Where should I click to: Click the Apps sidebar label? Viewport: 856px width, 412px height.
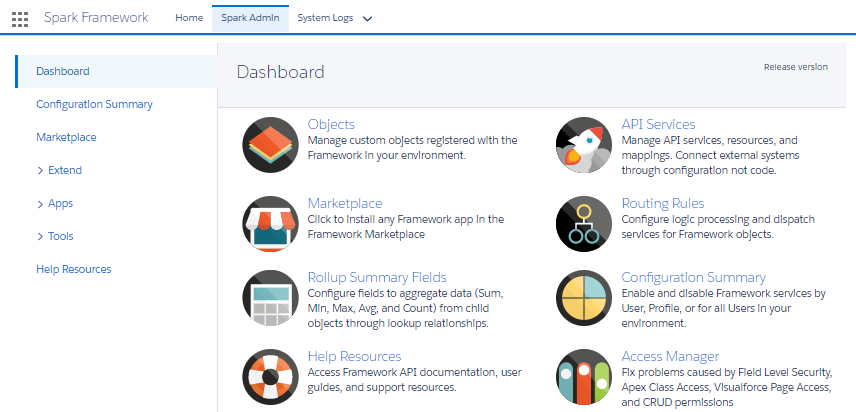61,203
